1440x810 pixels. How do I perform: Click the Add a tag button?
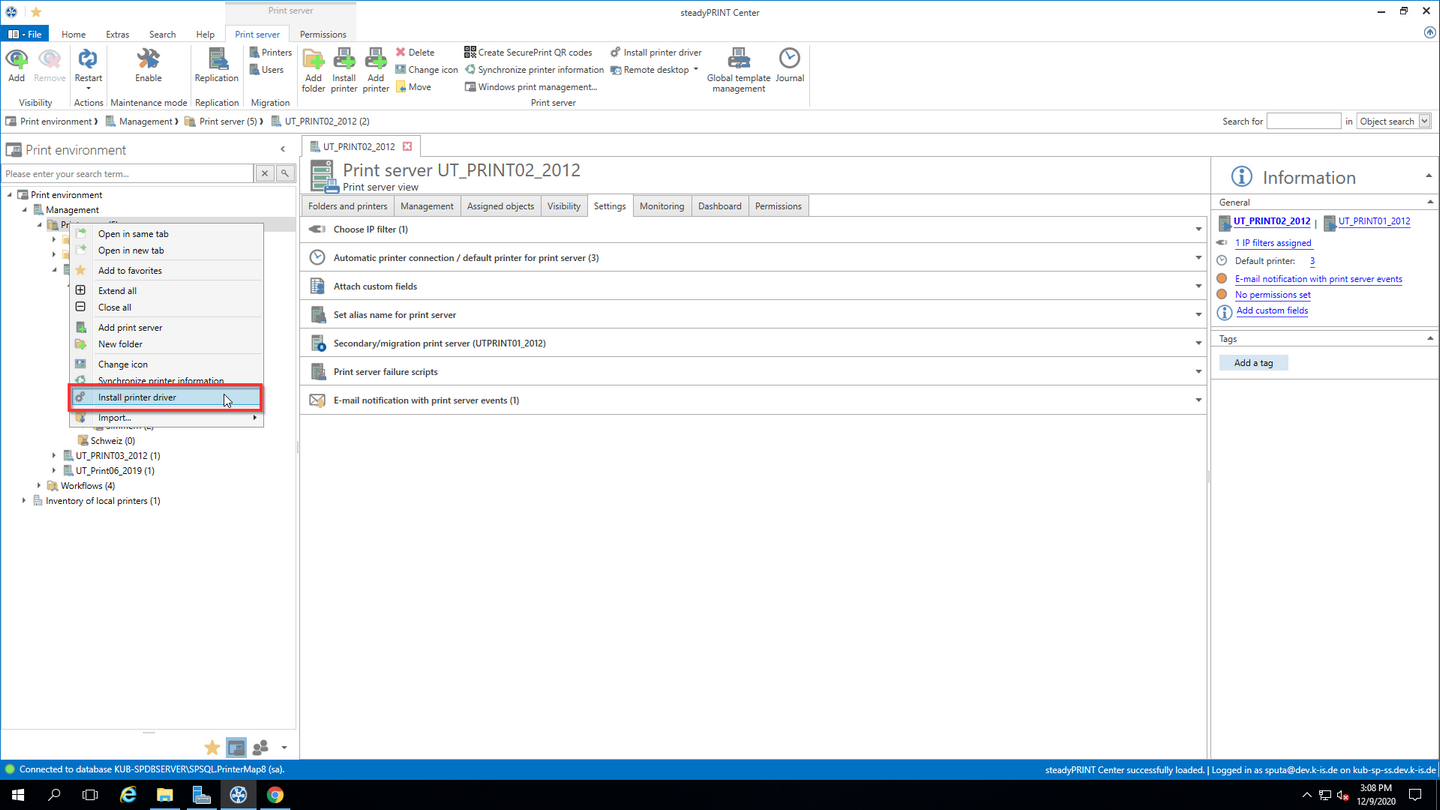(1253, 363)
